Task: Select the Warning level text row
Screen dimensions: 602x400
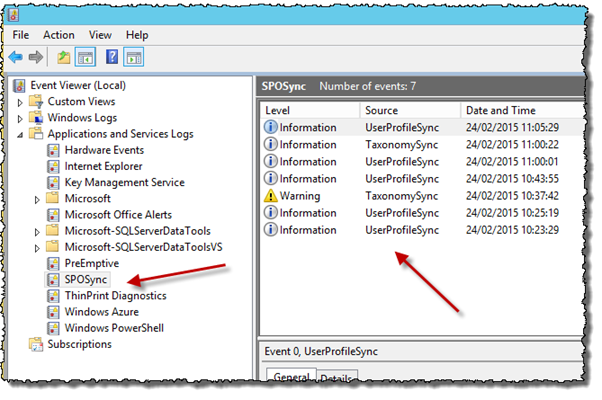Action: (x=299, y=196)
